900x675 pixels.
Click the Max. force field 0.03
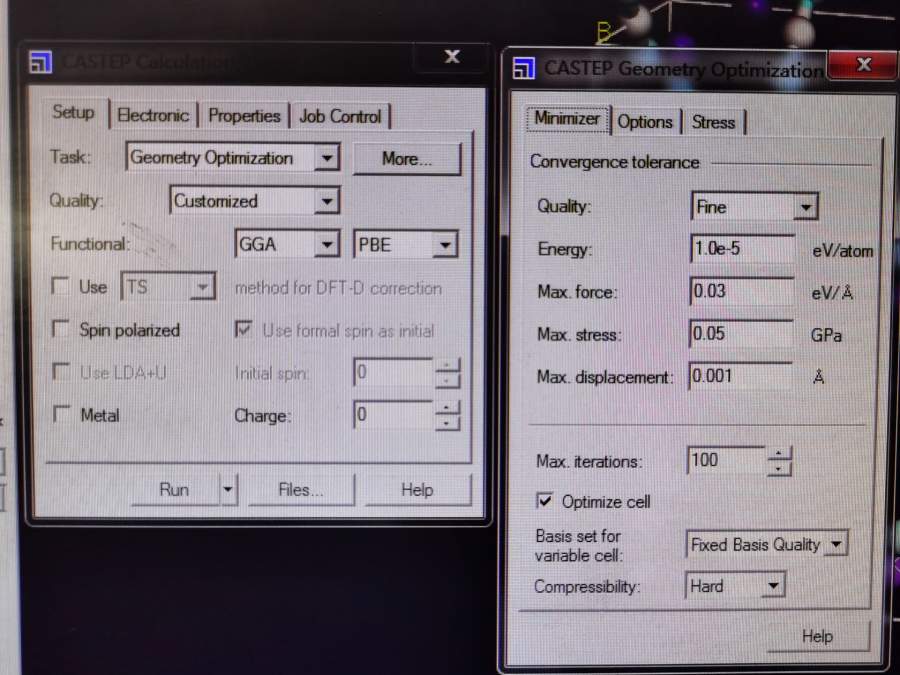[742, 292]
